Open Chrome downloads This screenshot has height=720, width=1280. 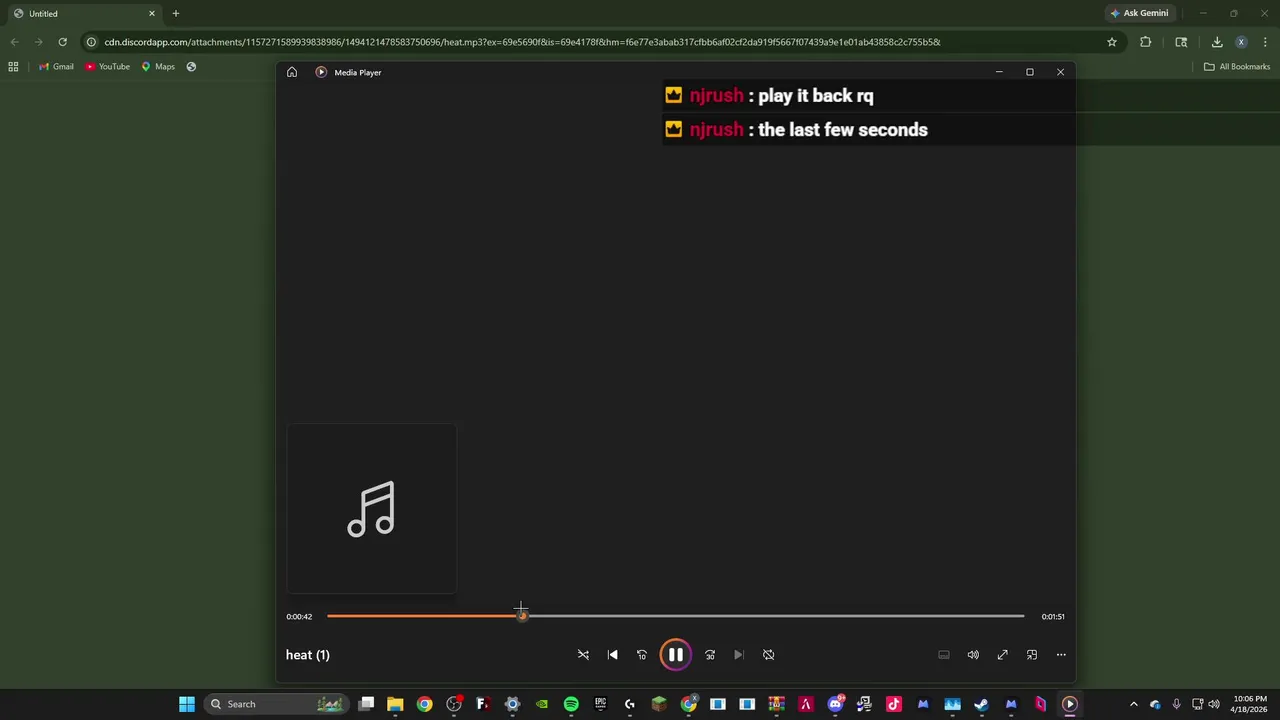coord(1217,42)
